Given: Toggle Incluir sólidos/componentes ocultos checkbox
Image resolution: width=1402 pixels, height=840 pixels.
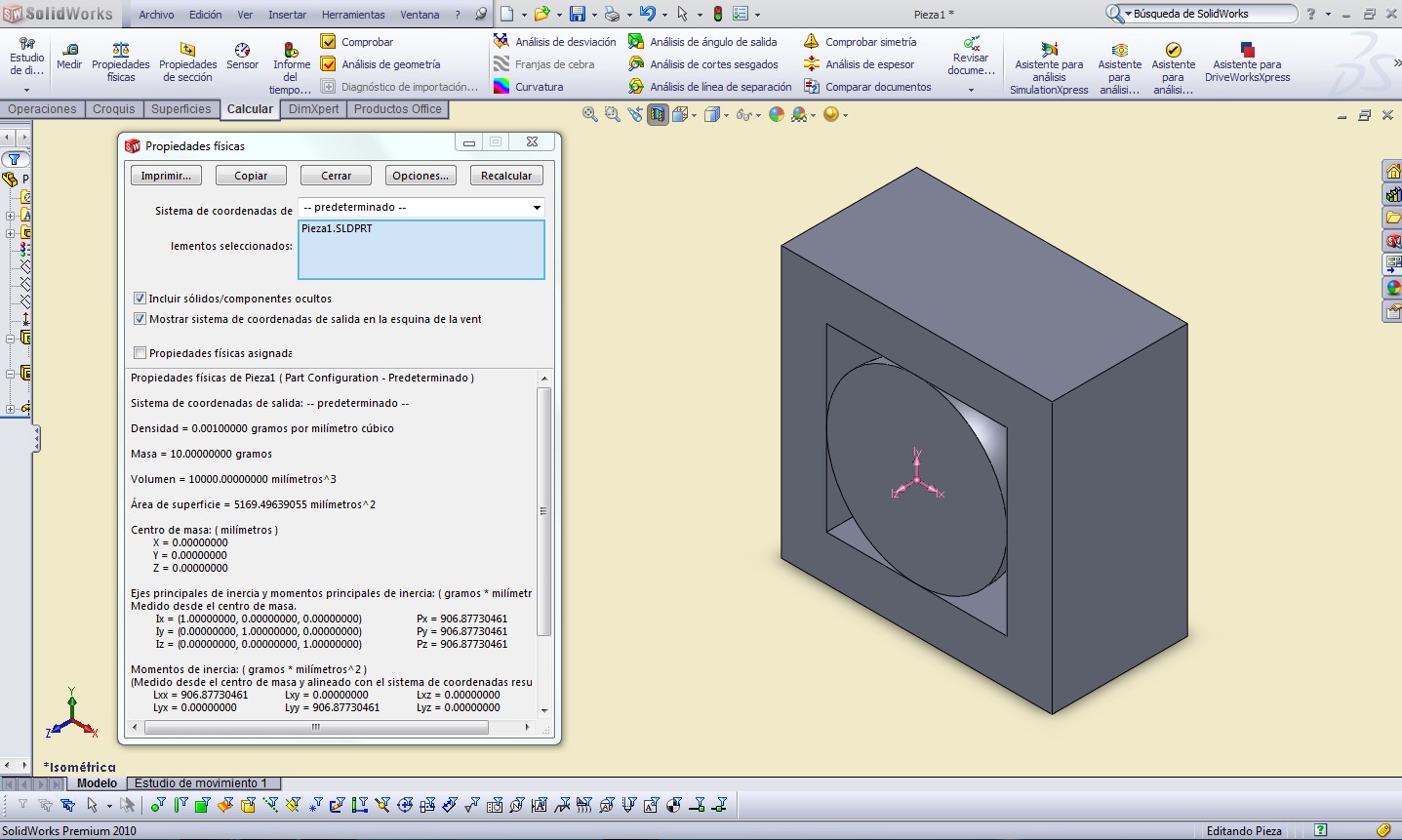Looking at the screenshot, I should pos(140,299).
